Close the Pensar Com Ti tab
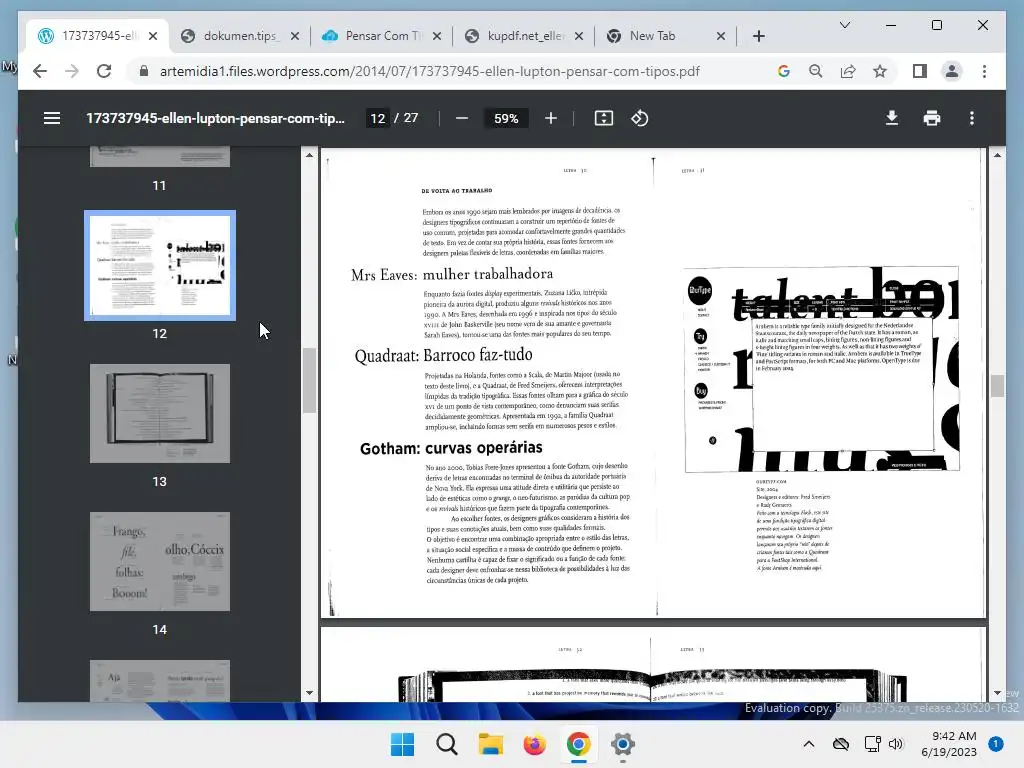This screenshot has height=768, width=1024. [437, 36]
